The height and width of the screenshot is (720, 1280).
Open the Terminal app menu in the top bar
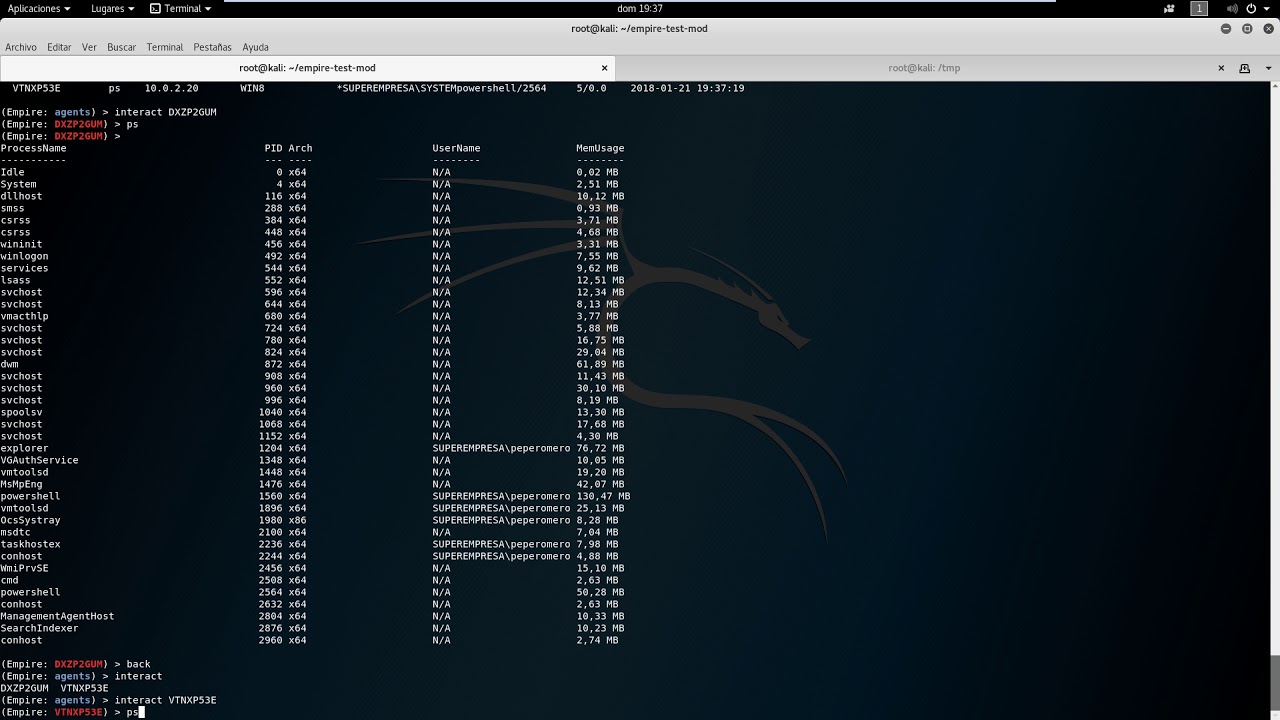[181, 8]
